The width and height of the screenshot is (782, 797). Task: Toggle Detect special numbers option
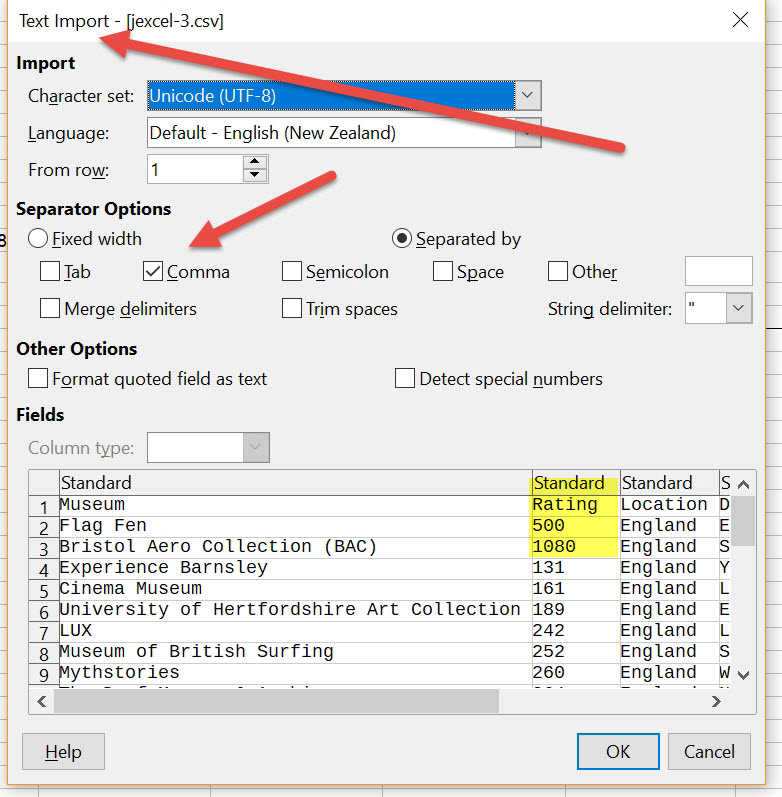point(405,379)
